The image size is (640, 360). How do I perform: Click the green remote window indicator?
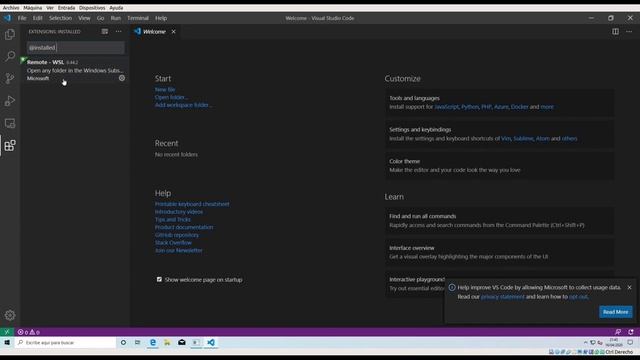(x=7, y=332)
